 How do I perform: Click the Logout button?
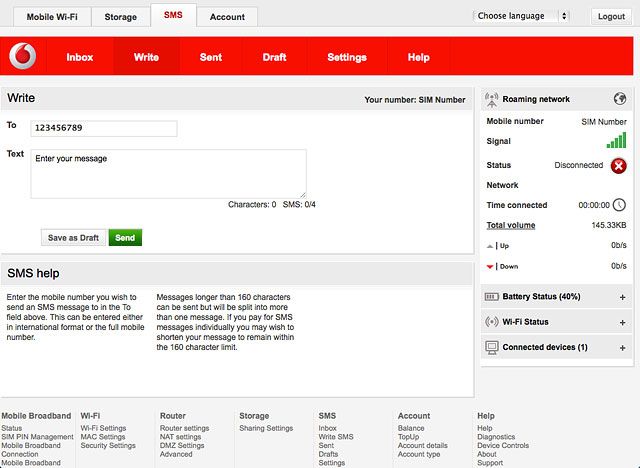(611, 16)
